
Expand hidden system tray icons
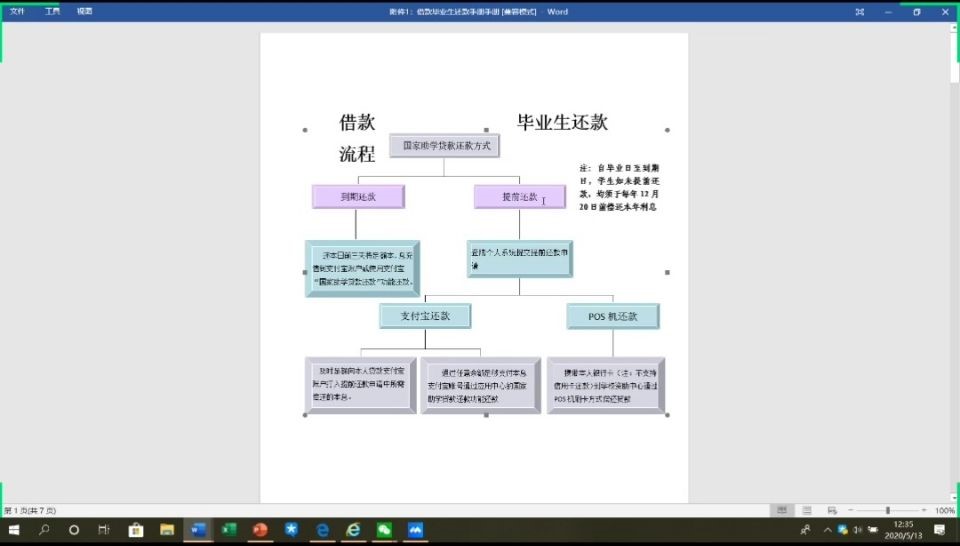coord(827,530)
